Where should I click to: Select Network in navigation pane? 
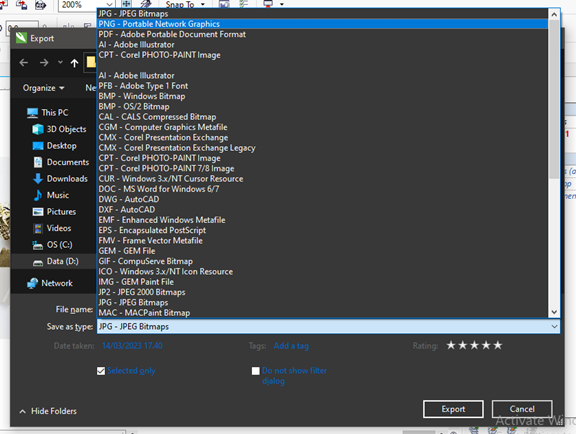(50, 283)
